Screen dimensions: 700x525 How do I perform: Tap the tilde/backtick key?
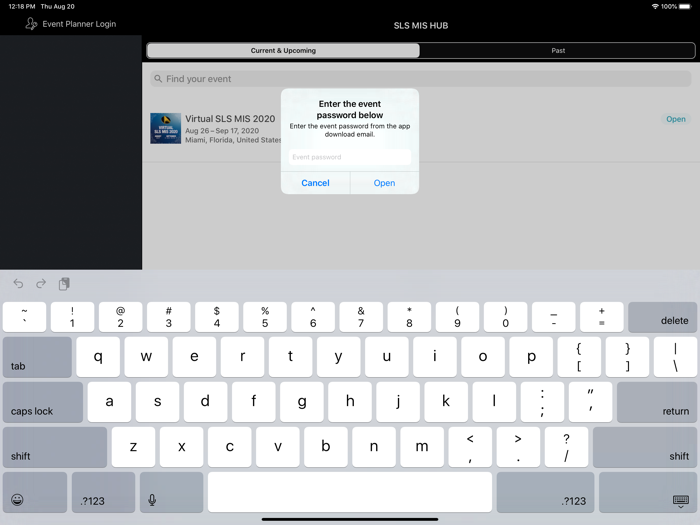click(x=24, y=317)
